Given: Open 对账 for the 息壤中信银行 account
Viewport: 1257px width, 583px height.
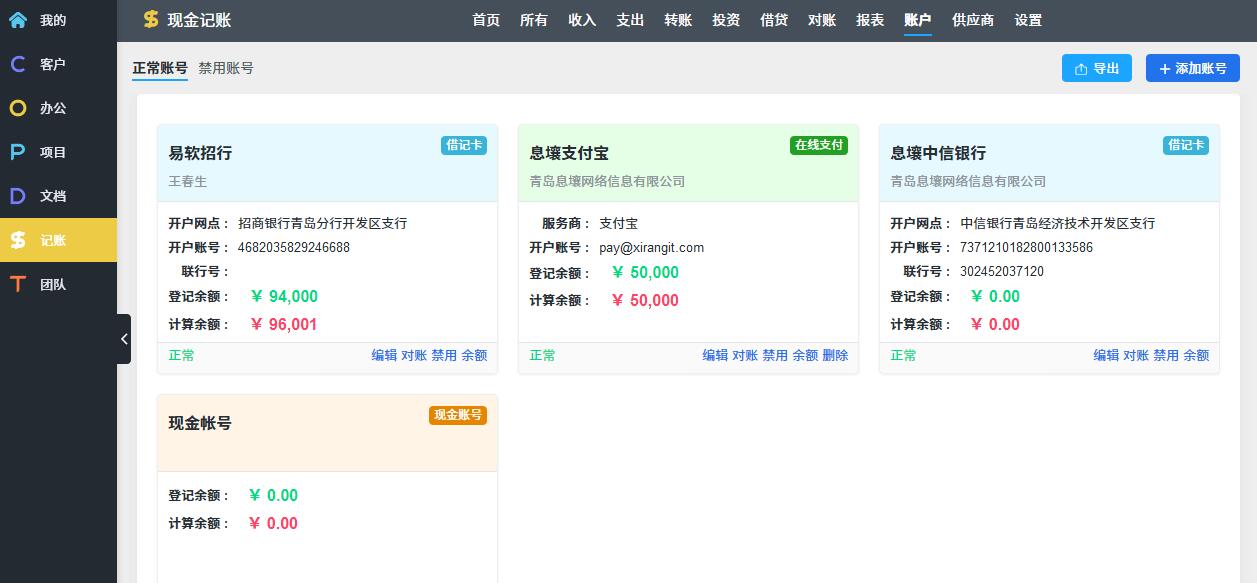Looking at the screenshot, I should tap(1136, 355).
